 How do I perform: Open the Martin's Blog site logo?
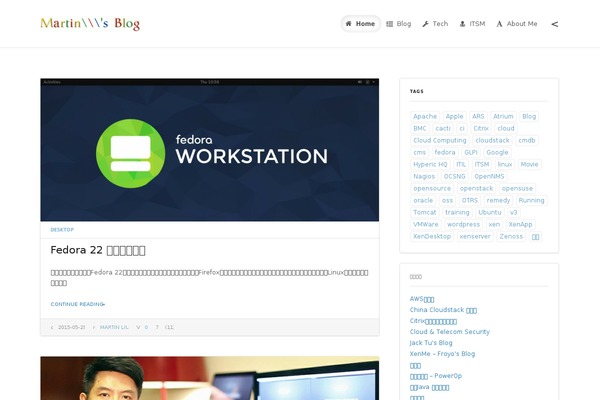[x=90, y=23]
